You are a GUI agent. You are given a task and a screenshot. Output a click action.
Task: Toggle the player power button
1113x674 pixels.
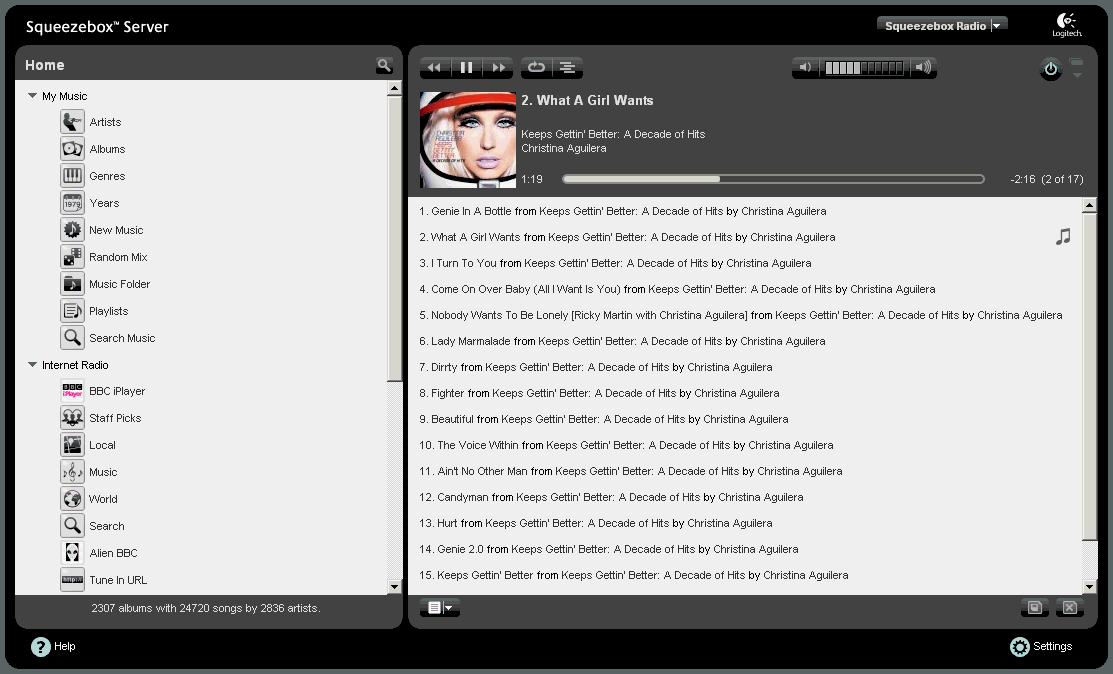point(1050,69)
